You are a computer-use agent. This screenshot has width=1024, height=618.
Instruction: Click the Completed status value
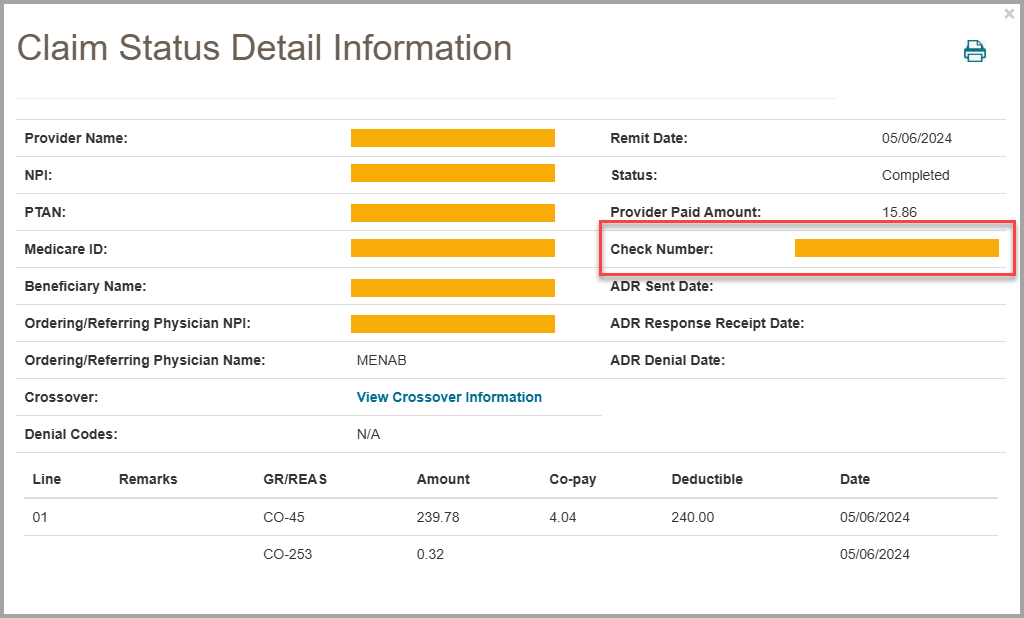[x=915, y=175]
